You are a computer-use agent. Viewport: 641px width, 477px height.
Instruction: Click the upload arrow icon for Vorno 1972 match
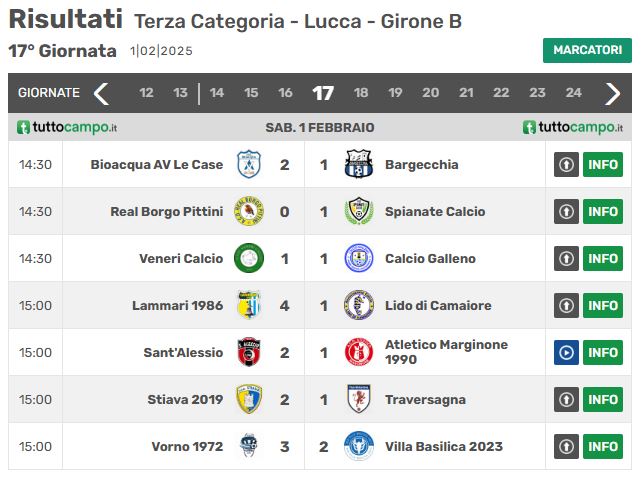tap(566, 446)
